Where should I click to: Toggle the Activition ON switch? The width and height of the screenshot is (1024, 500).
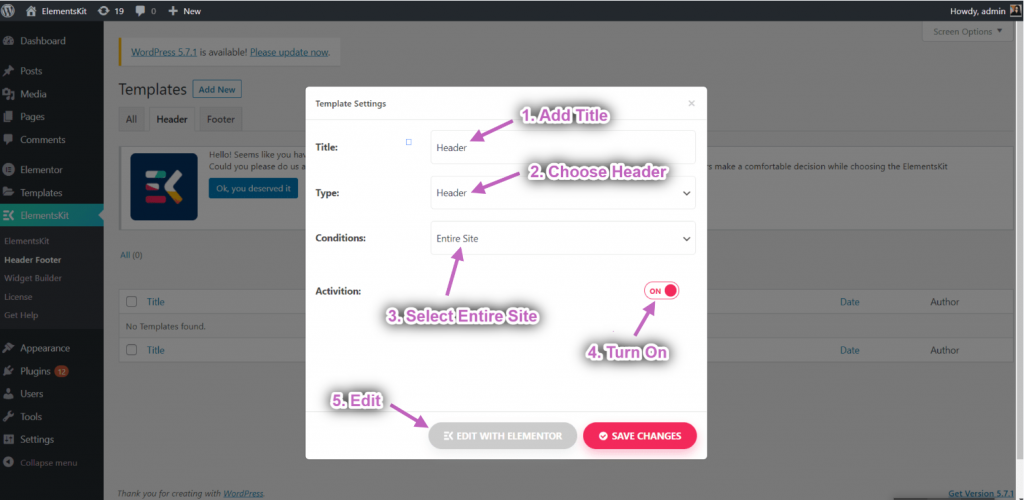click(x=662, y=291)
